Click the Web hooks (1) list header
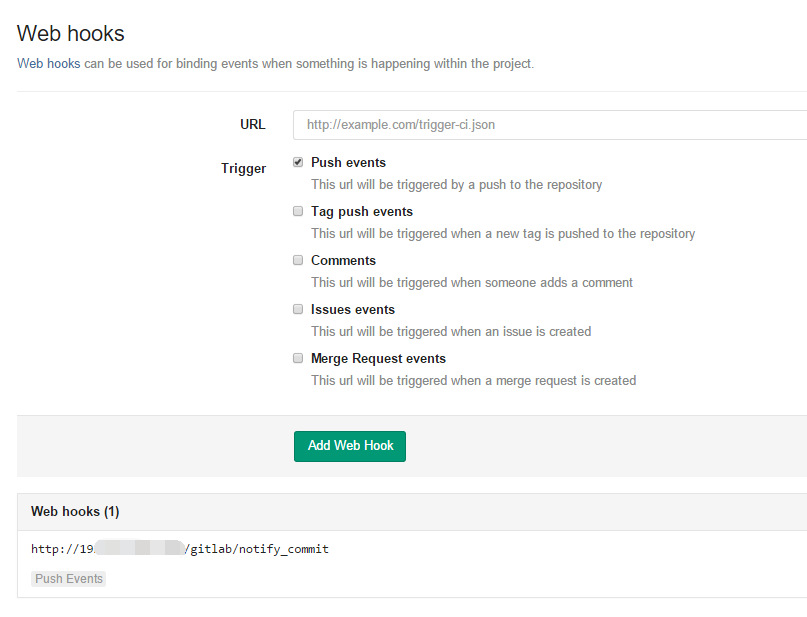The height and width of the screenshot is (617, 807). [75, 512]
